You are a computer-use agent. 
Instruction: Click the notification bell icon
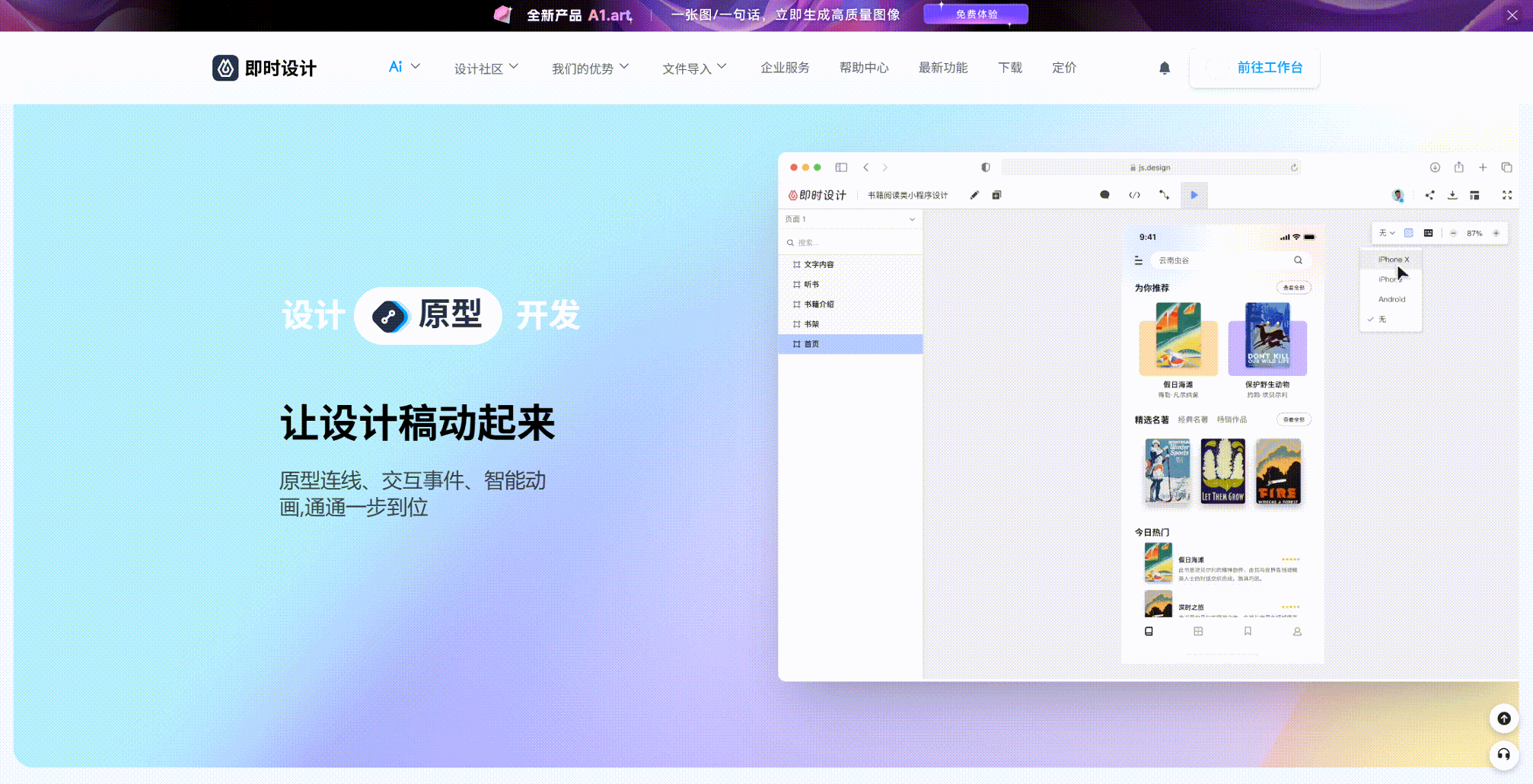(x=1164, y=69)
